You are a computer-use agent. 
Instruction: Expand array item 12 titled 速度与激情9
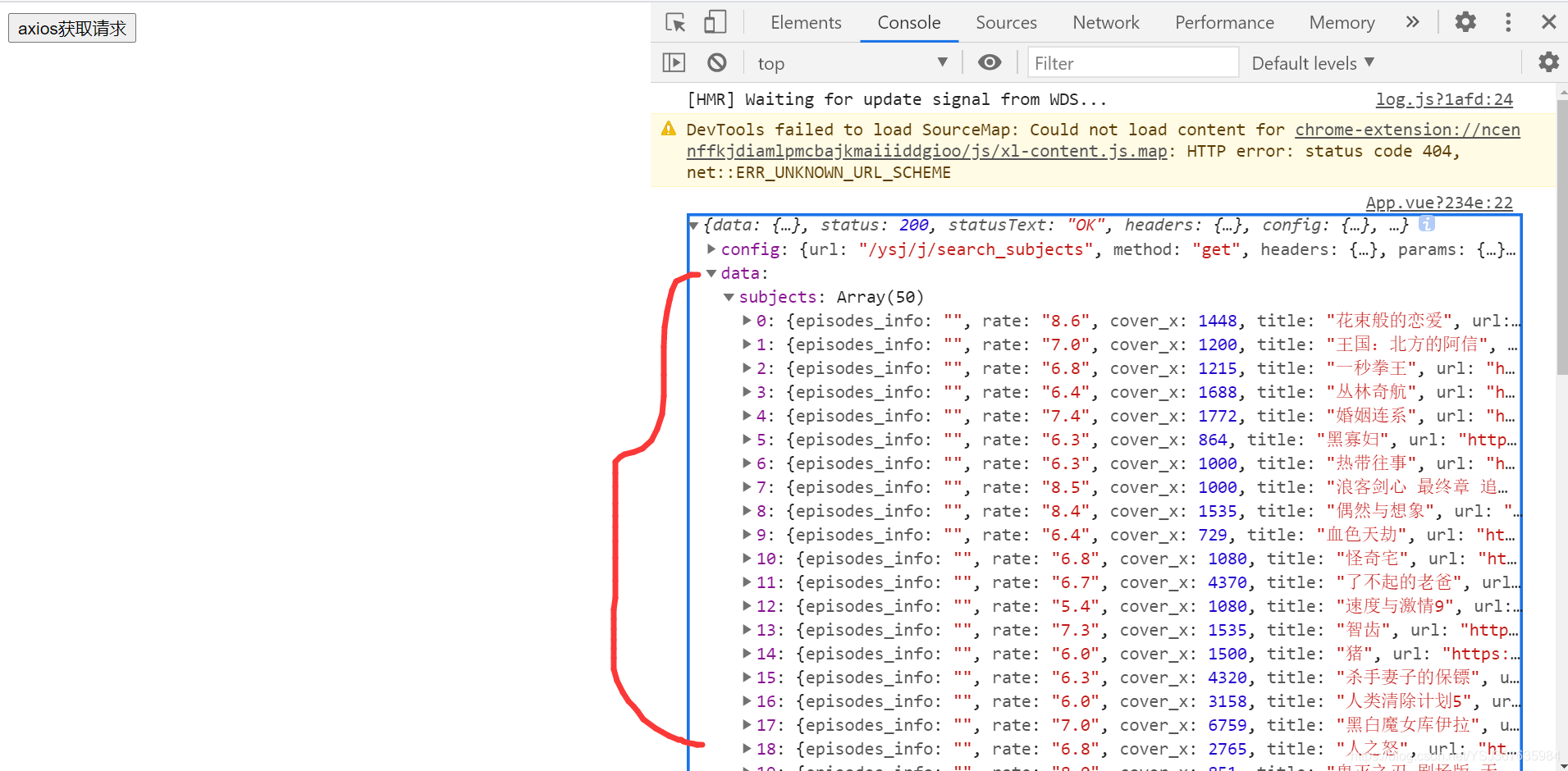coord(747,606)
